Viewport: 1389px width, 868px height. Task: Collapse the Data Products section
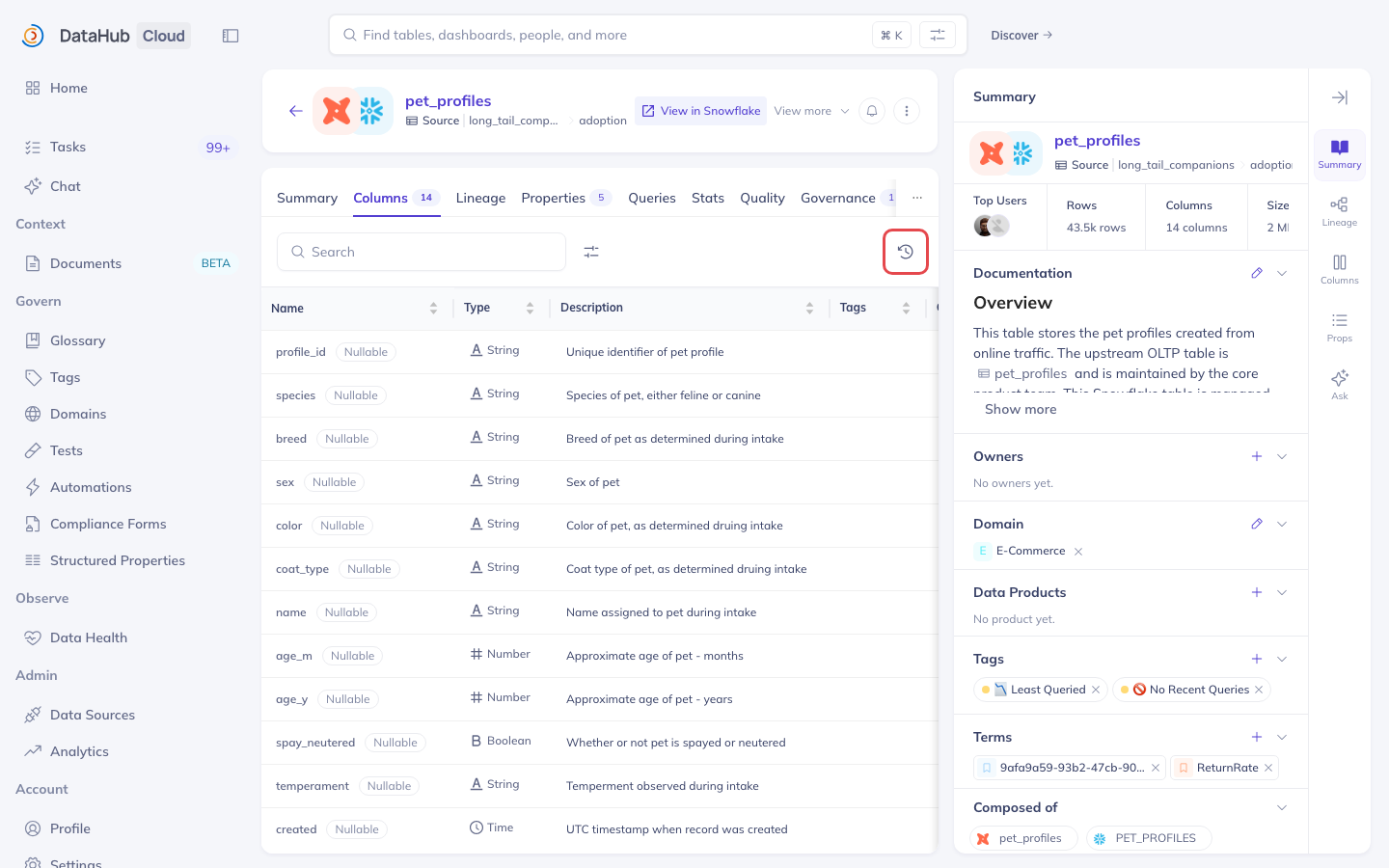click(x=1282, y=592)
